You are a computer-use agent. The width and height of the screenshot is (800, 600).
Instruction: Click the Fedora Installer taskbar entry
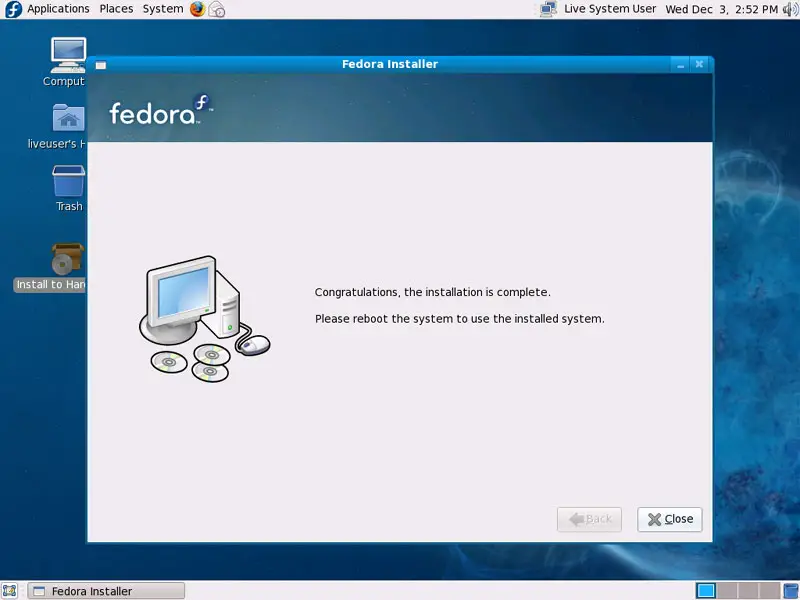pyautogui.click(x=106, y=591)
